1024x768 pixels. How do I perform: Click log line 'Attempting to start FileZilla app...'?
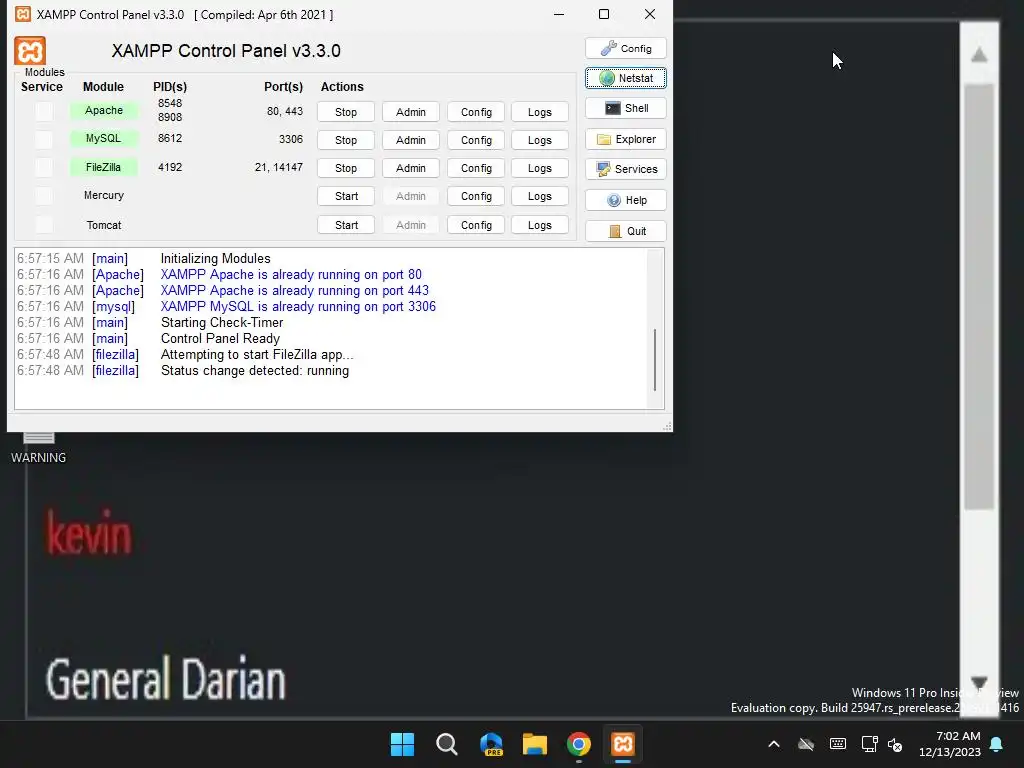click(257, 355)
